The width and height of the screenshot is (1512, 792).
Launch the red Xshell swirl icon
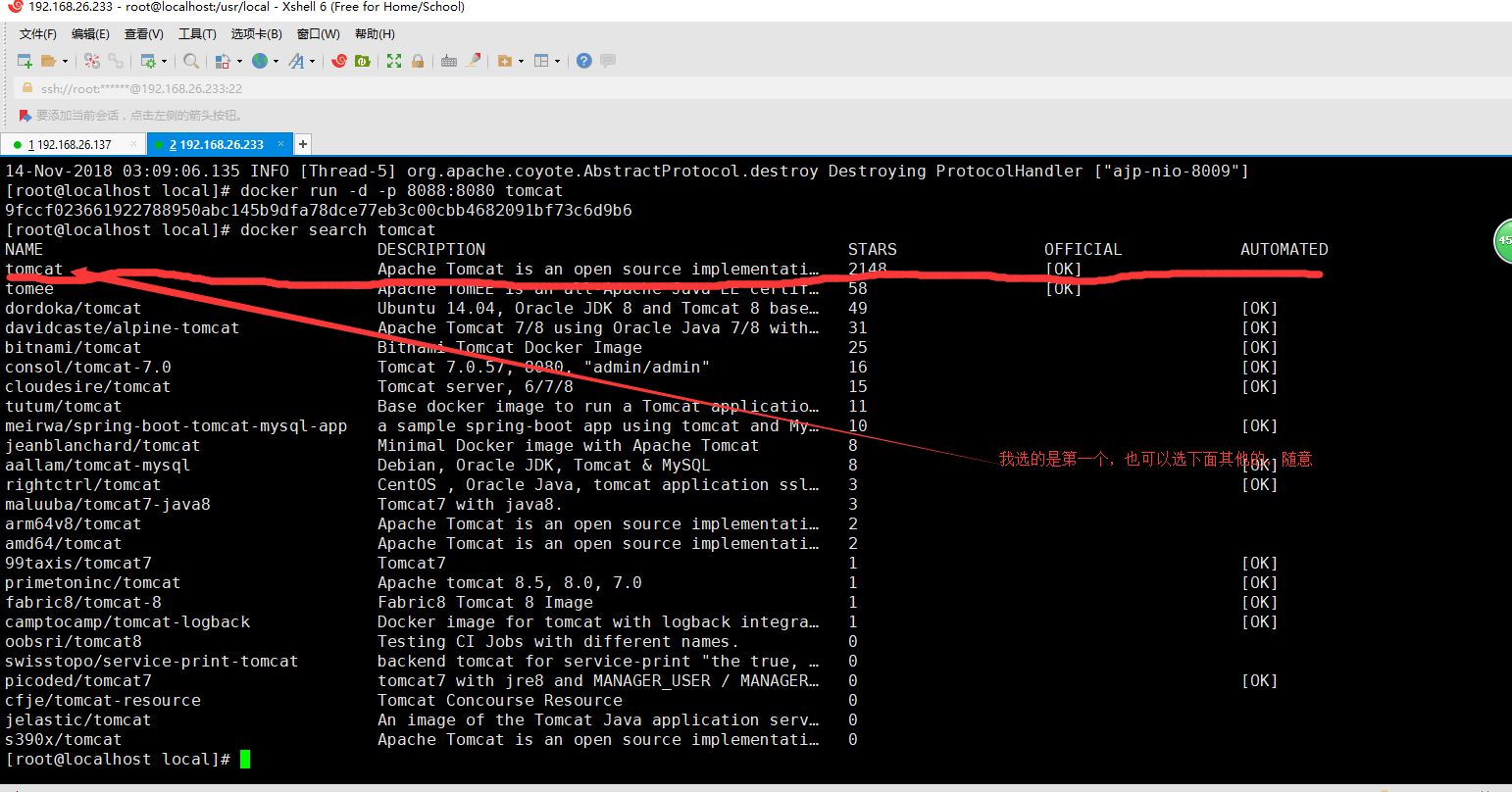tap(339, 61)
